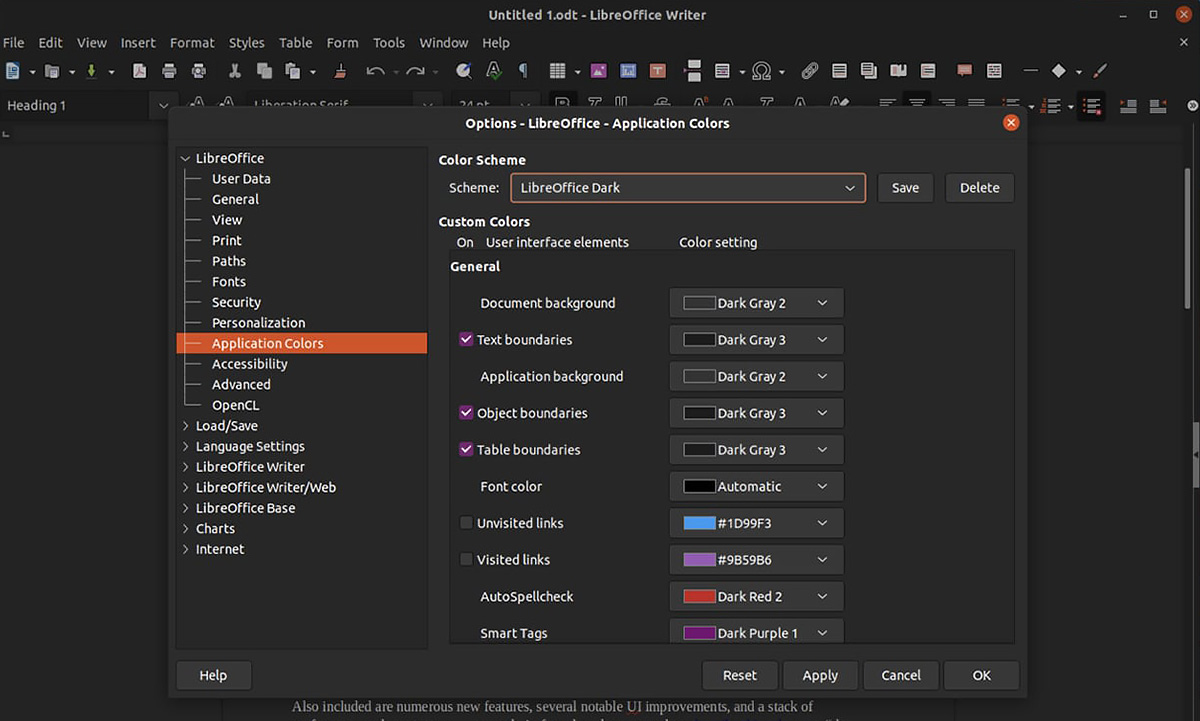
Task: Expand the Language Settings tree node
Action: coord(186,446)
